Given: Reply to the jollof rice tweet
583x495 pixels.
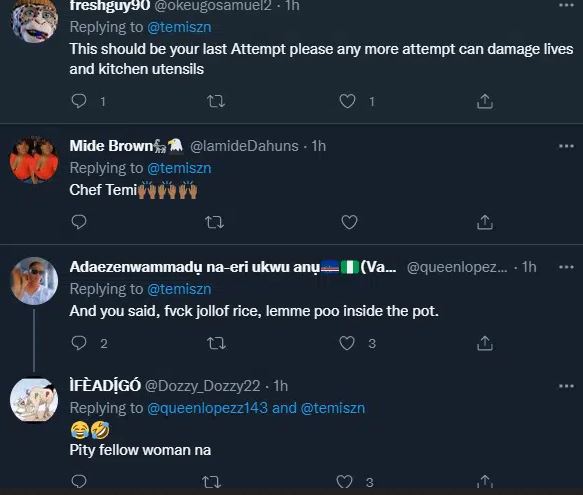Looking at the screenshot, I should pos(79,343).
